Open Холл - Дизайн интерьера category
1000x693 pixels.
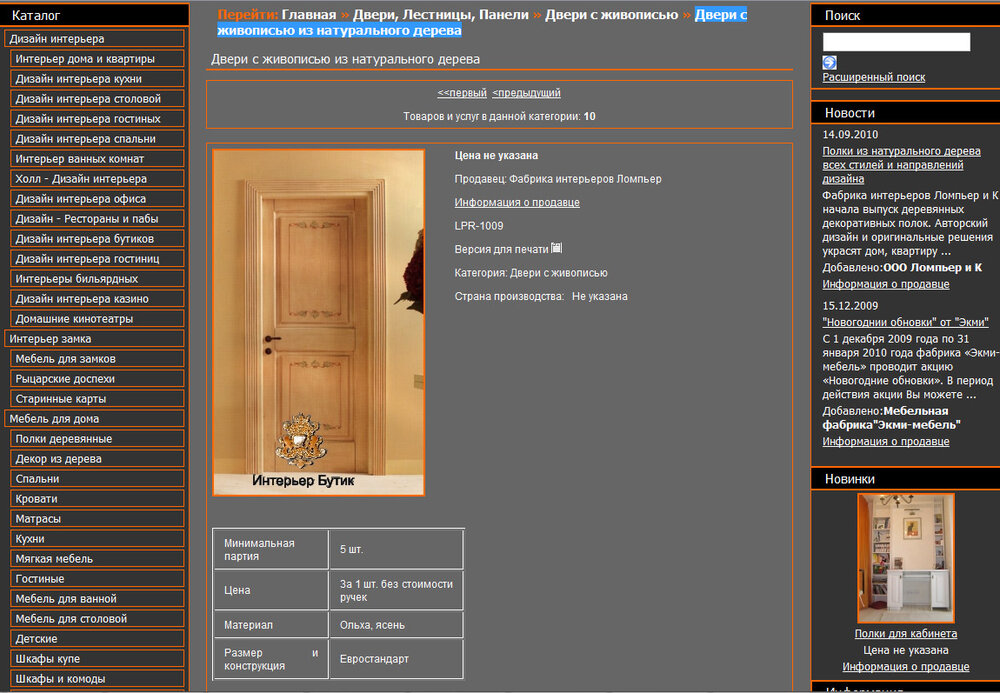pos(97,179)
